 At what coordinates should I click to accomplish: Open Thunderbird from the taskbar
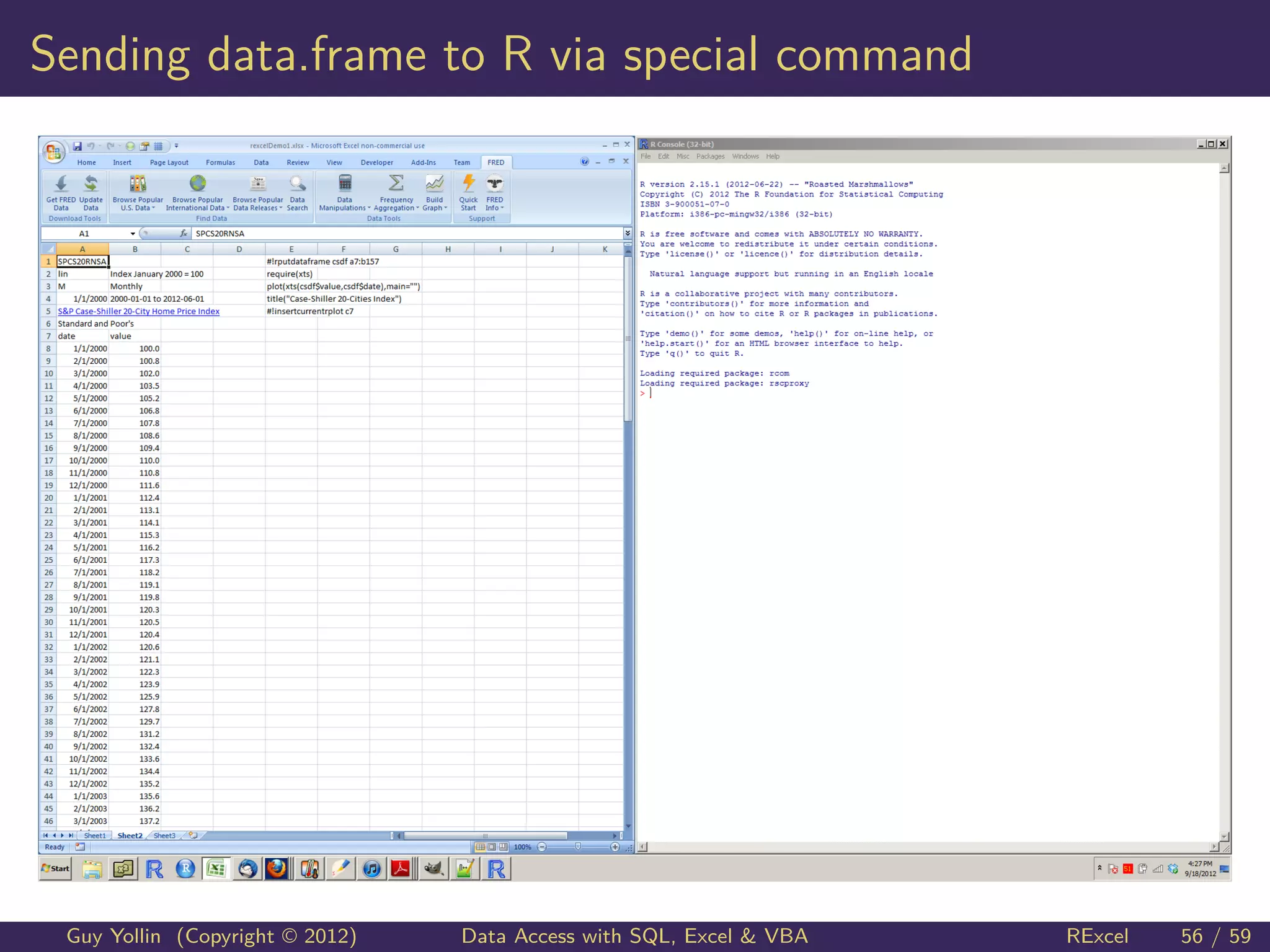point(247,868)
